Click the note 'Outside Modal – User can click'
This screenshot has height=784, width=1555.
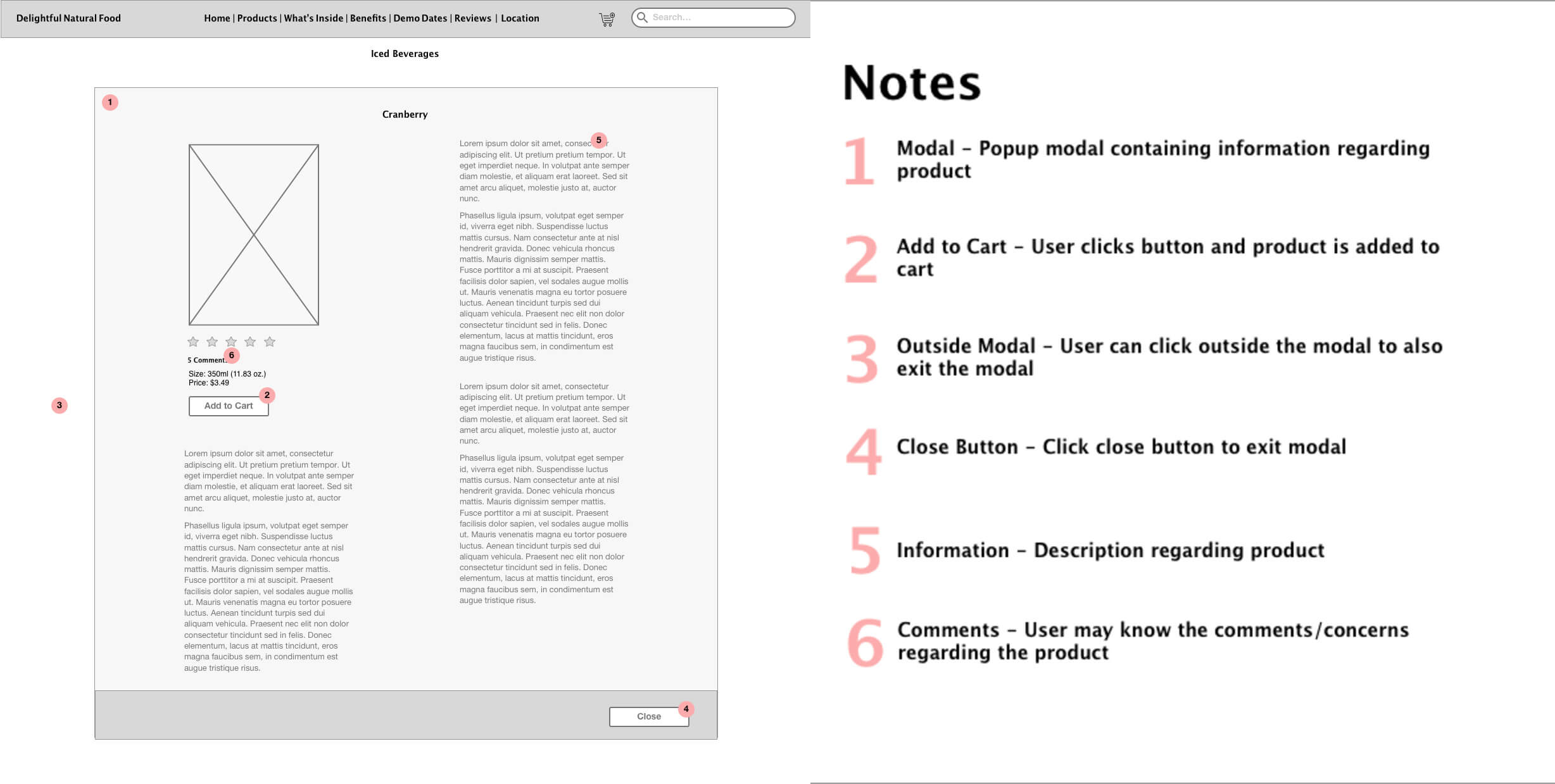point(1169,357)
